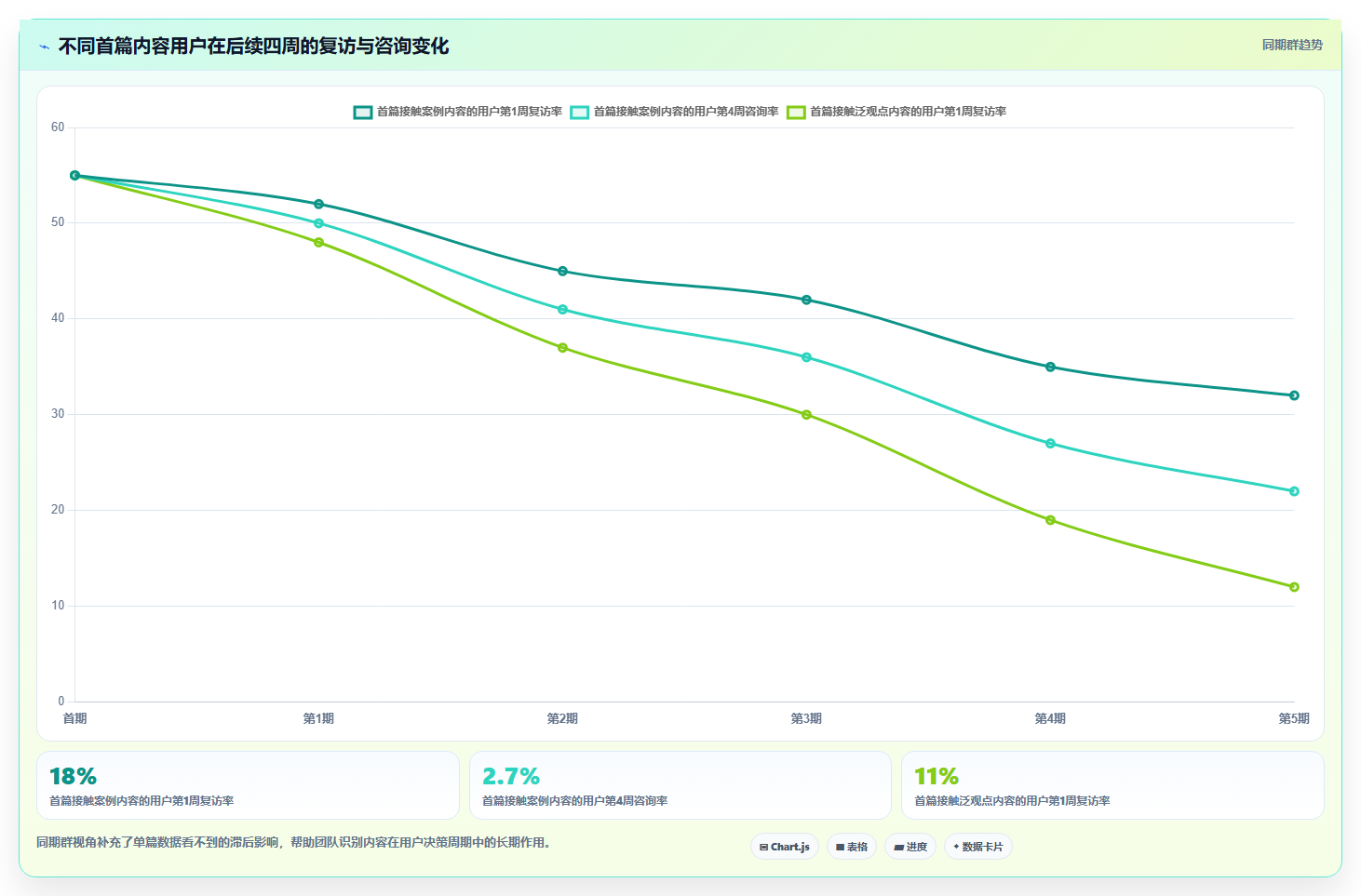Toggle the 首篇接触案例内容的用户第4周咨询率 legend series
The width and height of the screenshot is (1361, 896).
click(x=674, y=112)
